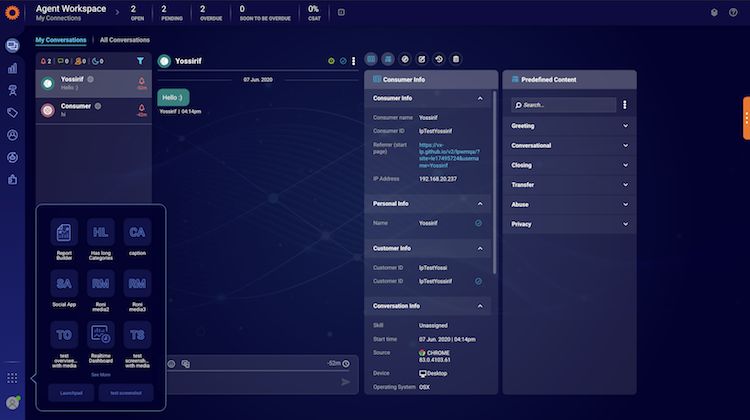Open the tag icon in left sidebar
Image resolution: width=750 pixels, height=420 pixels.
(x=12, y=113)
